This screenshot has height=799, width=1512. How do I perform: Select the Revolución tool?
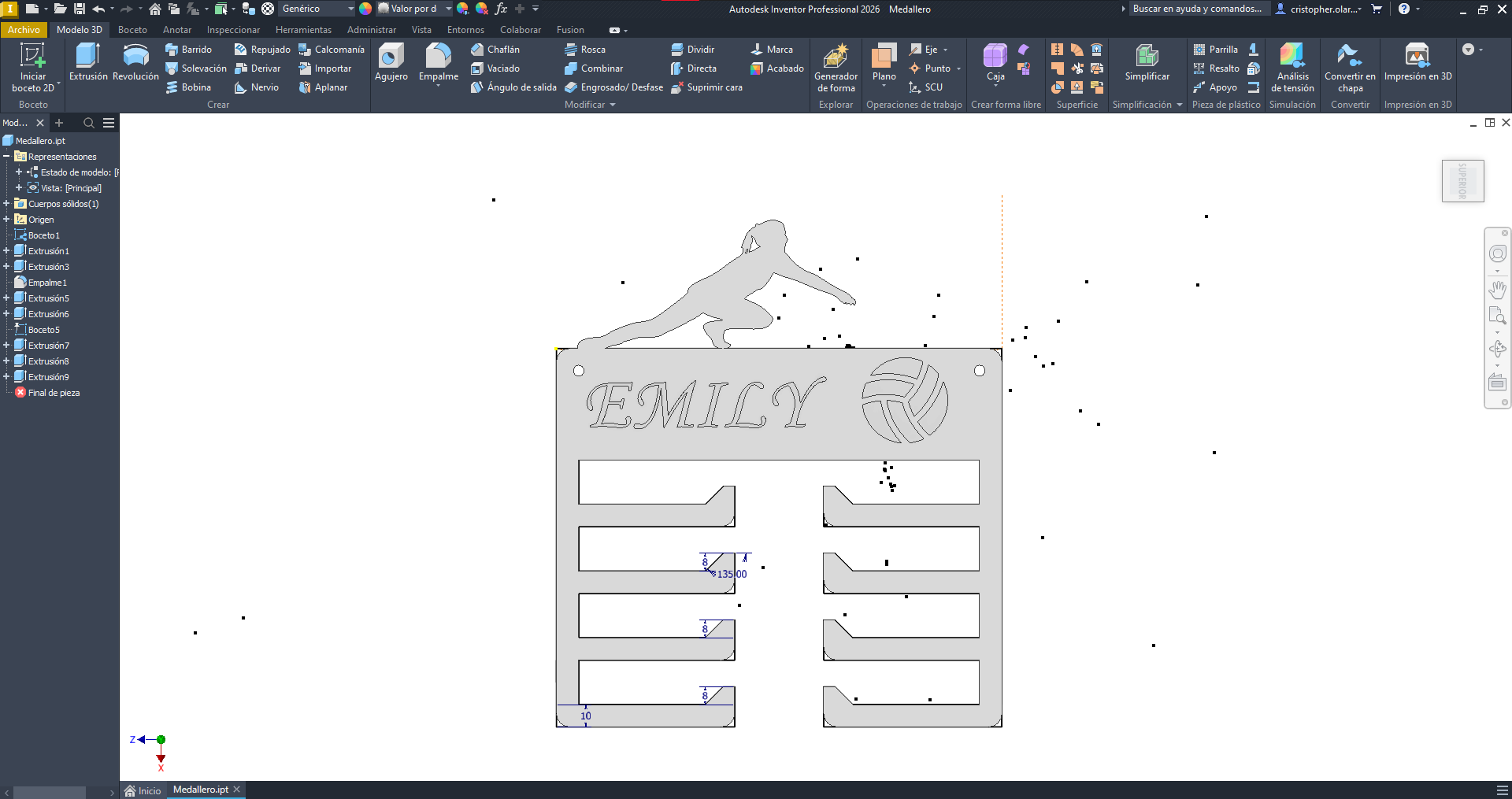tap(135, 62)
